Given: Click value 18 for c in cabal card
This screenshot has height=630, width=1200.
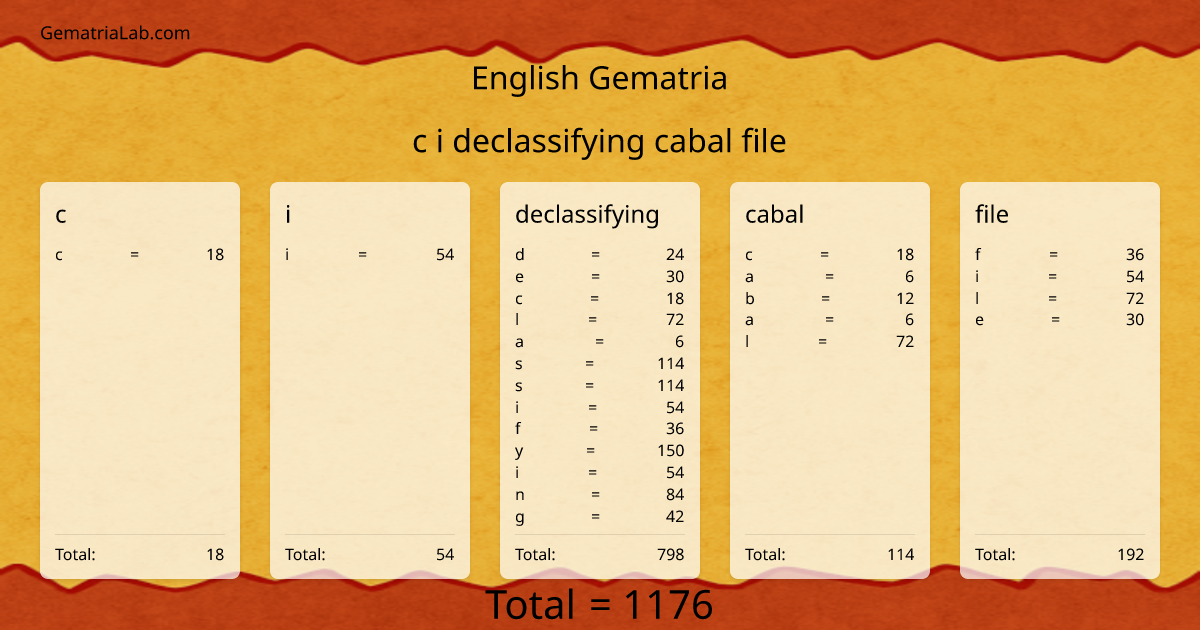Looking at the screenshot, I should coord(905,255).
